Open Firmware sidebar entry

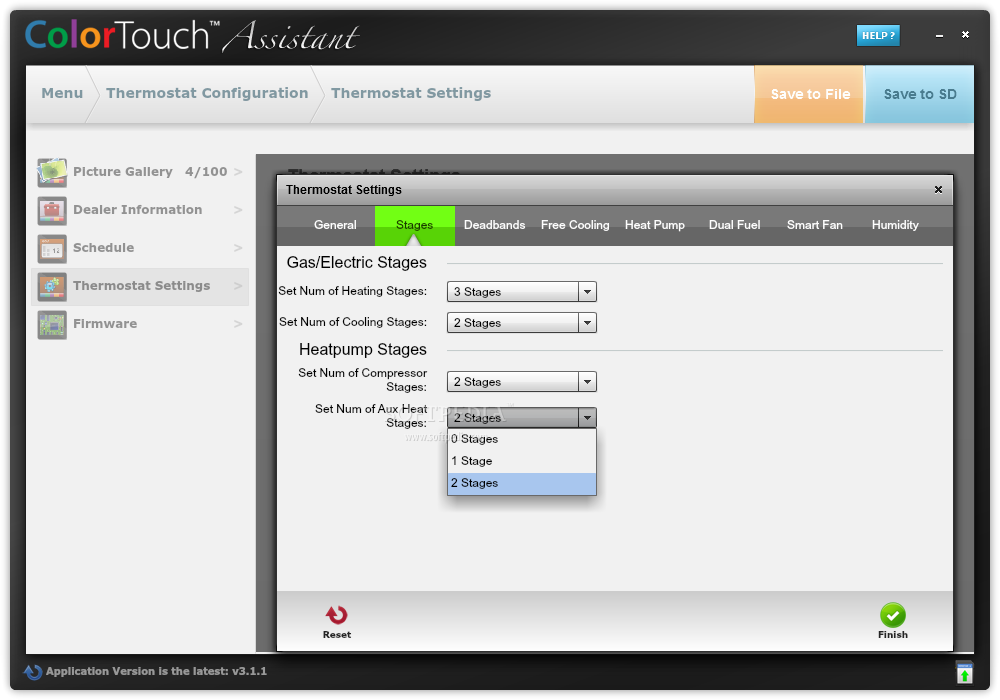tap(140, 324)
